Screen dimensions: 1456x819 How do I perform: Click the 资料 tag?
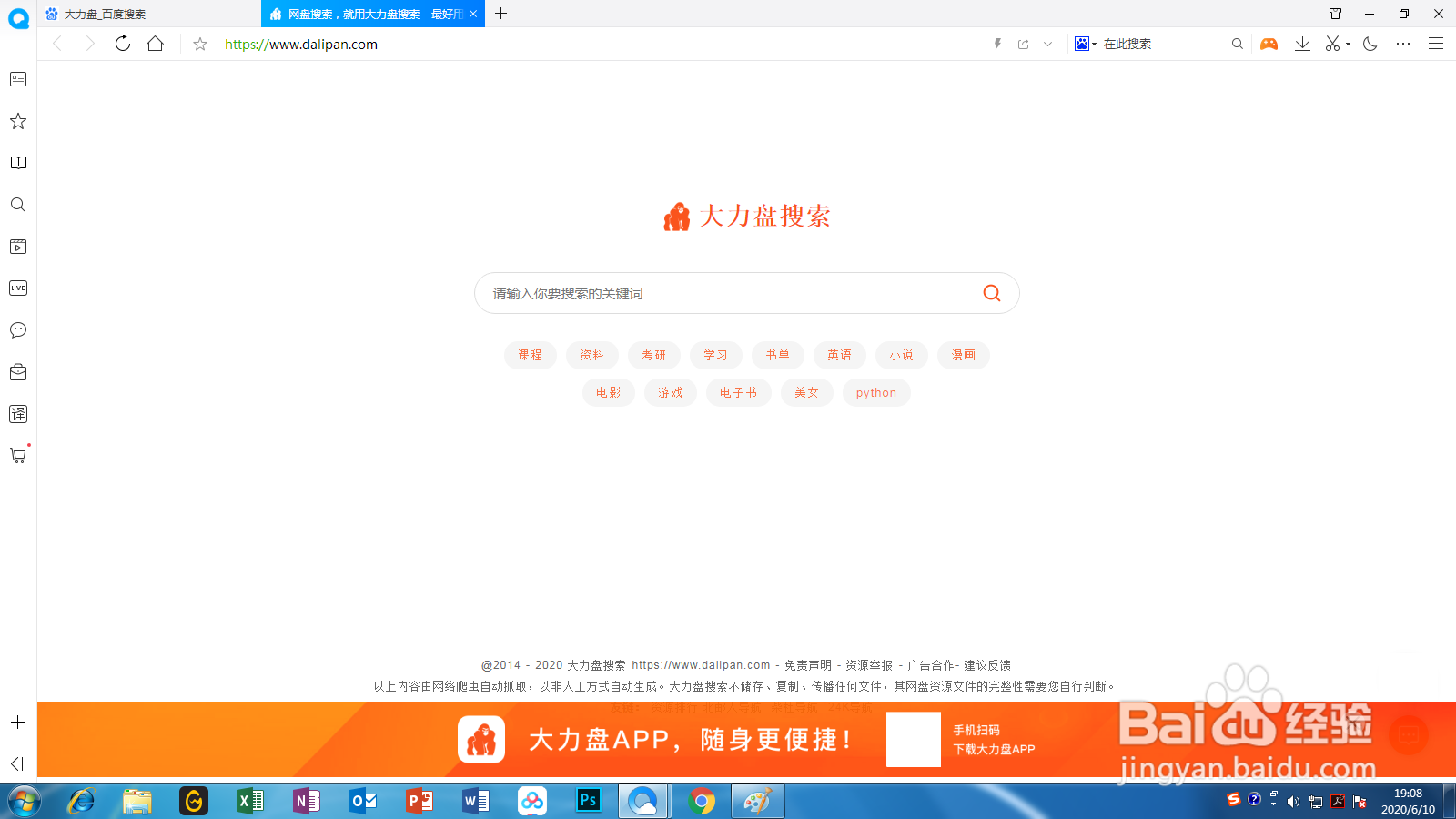[591, 355]
